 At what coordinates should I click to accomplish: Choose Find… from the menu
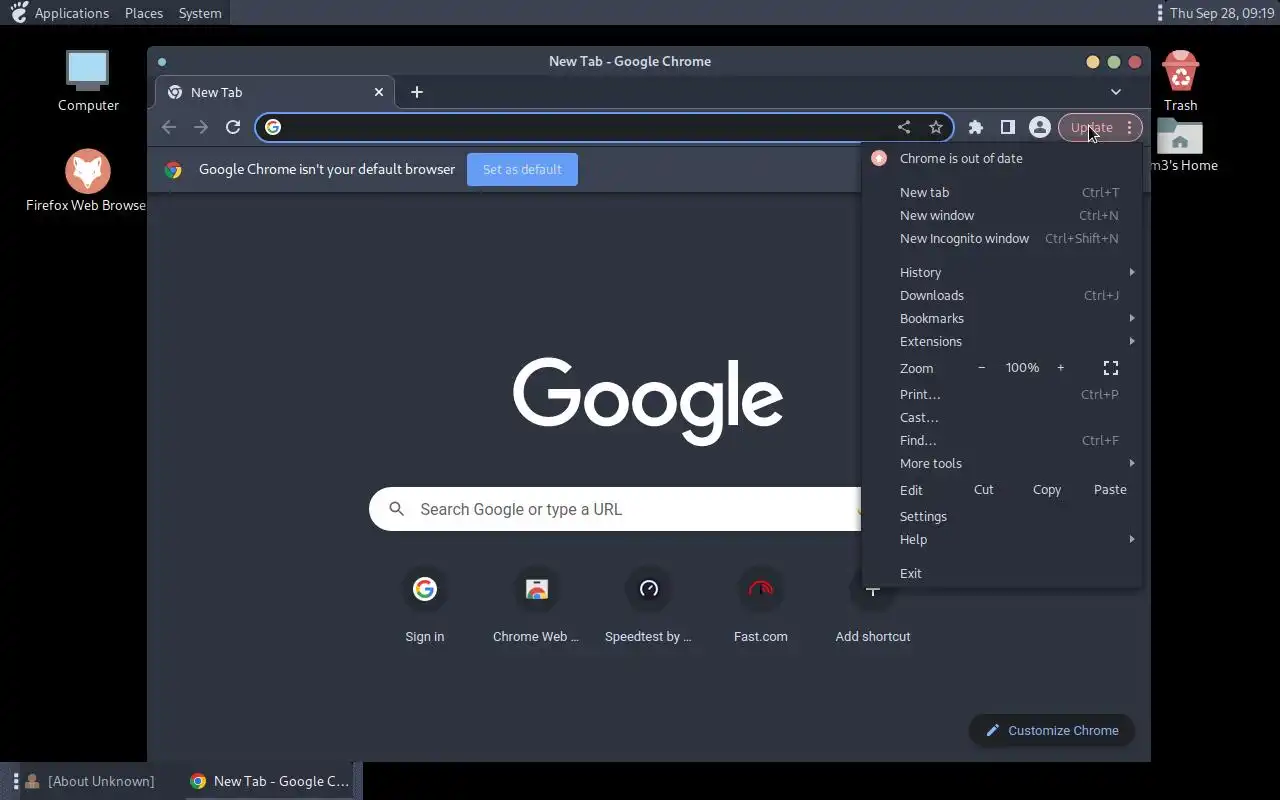click(1001, 440)
